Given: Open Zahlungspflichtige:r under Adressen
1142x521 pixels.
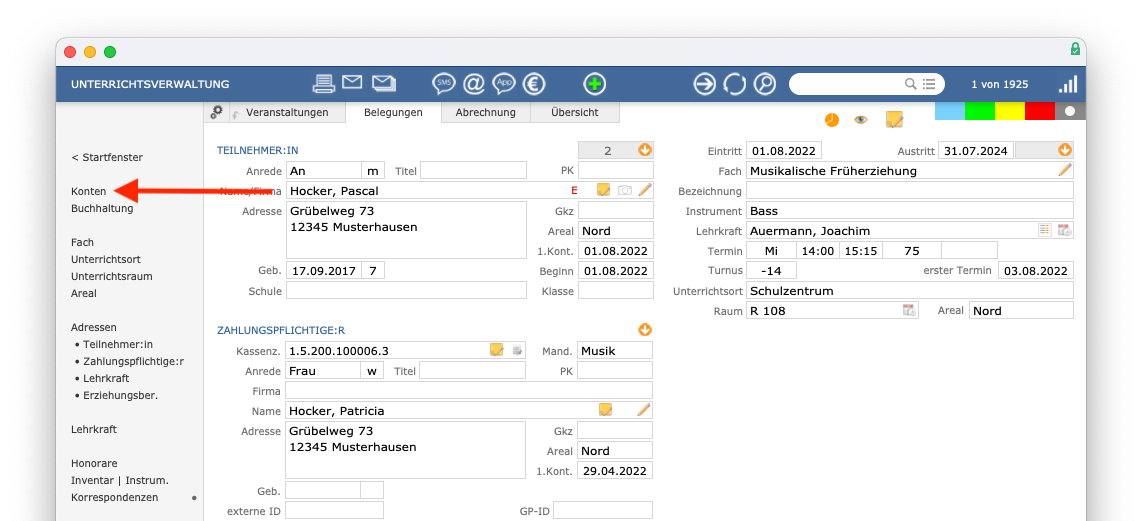Looking at the screenshot, I should click(x=133, y=361).
